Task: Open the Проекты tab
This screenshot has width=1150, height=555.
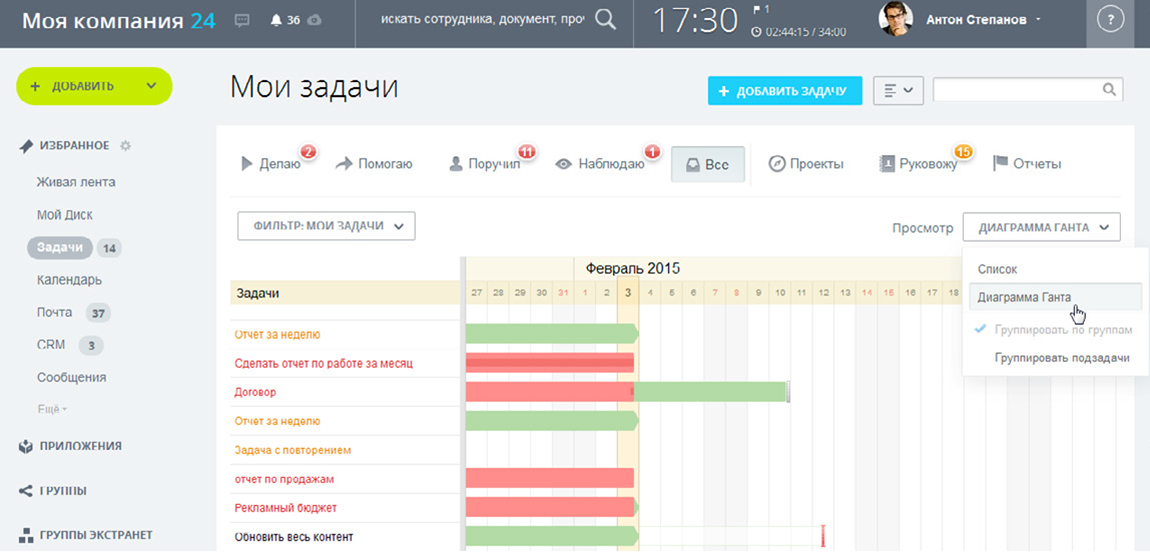Action: pyautogui.click(x=806, y=164)
